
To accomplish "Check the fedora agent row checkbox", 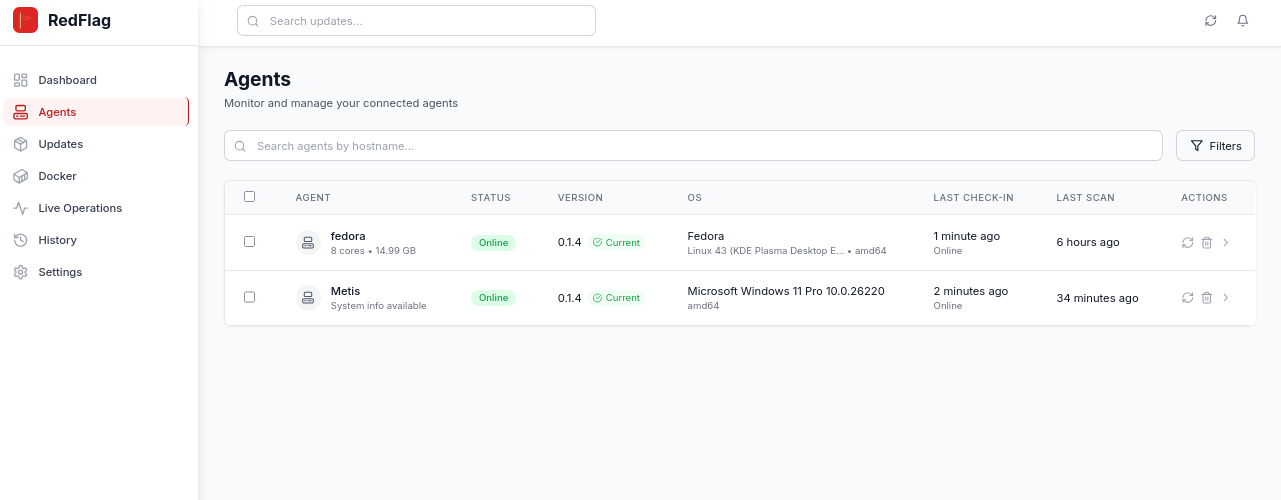I will click(x=250, y=242).
